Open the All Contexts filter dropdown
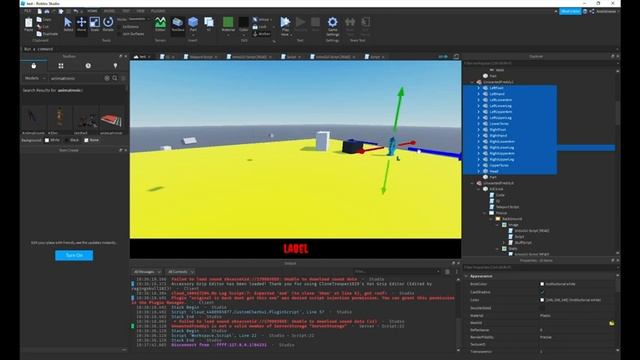This screenshot has width=640, height=360. tap(180, 272)
